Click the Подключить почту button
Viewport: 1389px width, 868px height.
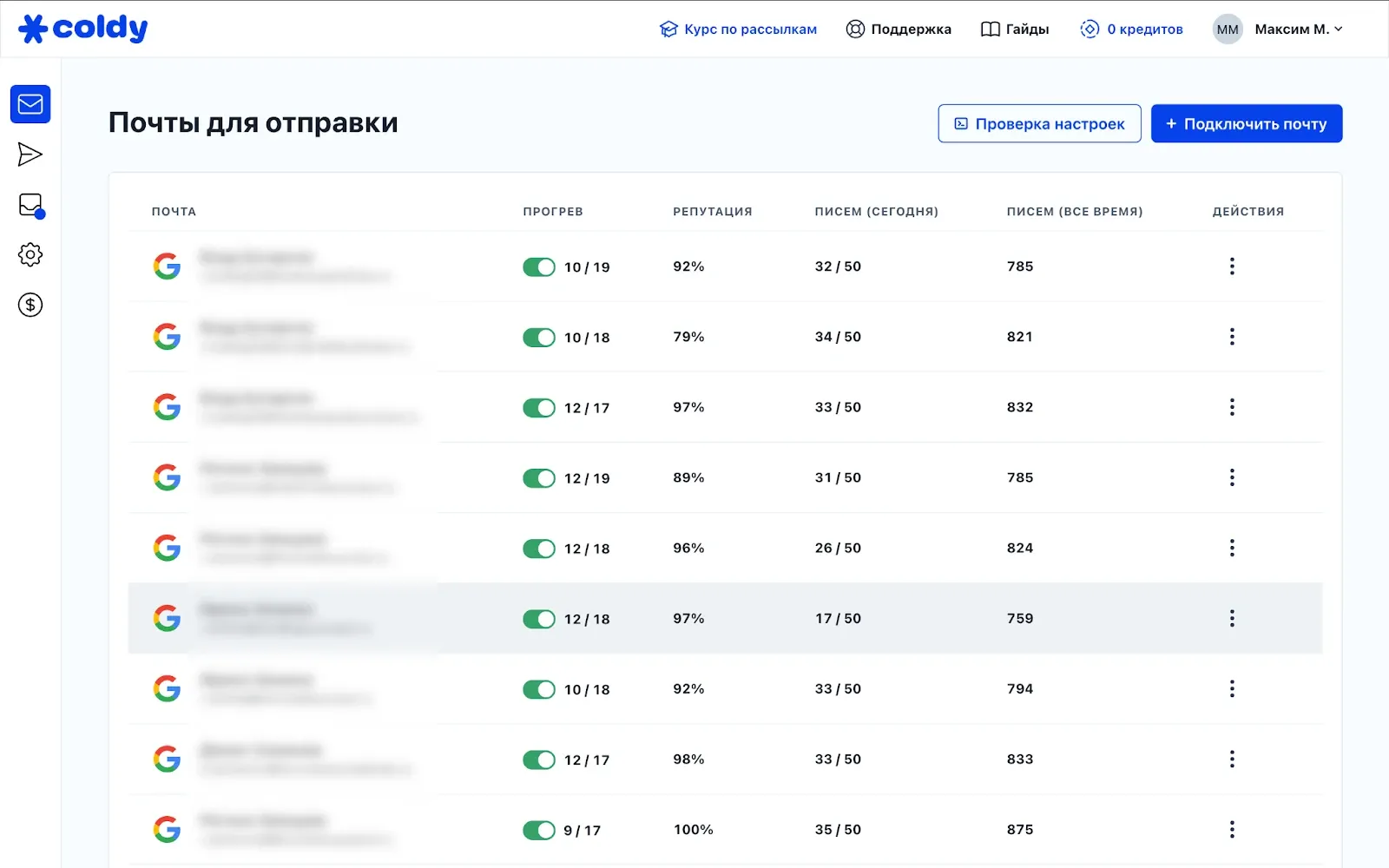[1246, 124]
